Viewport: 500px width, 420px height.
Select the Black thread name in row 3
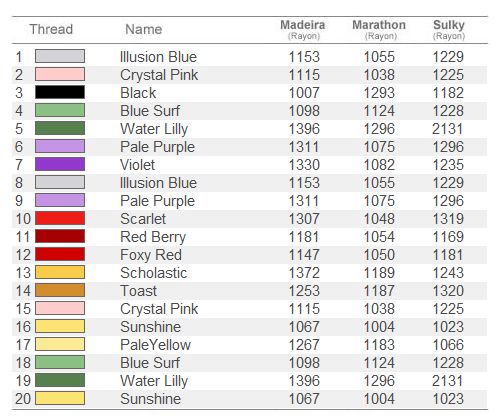click(138, 93)
